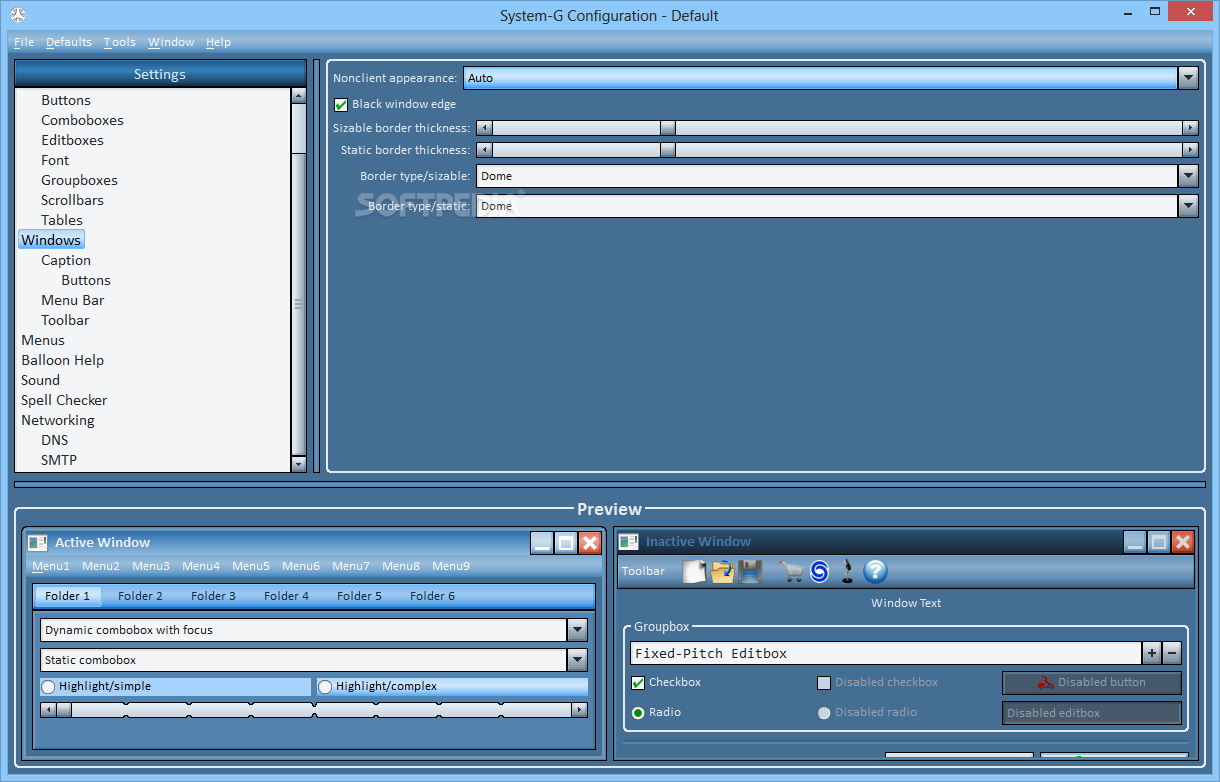Select Comboboxes in the settings tree
This screenshot has height=782, width=1220.
pos(82,120)
